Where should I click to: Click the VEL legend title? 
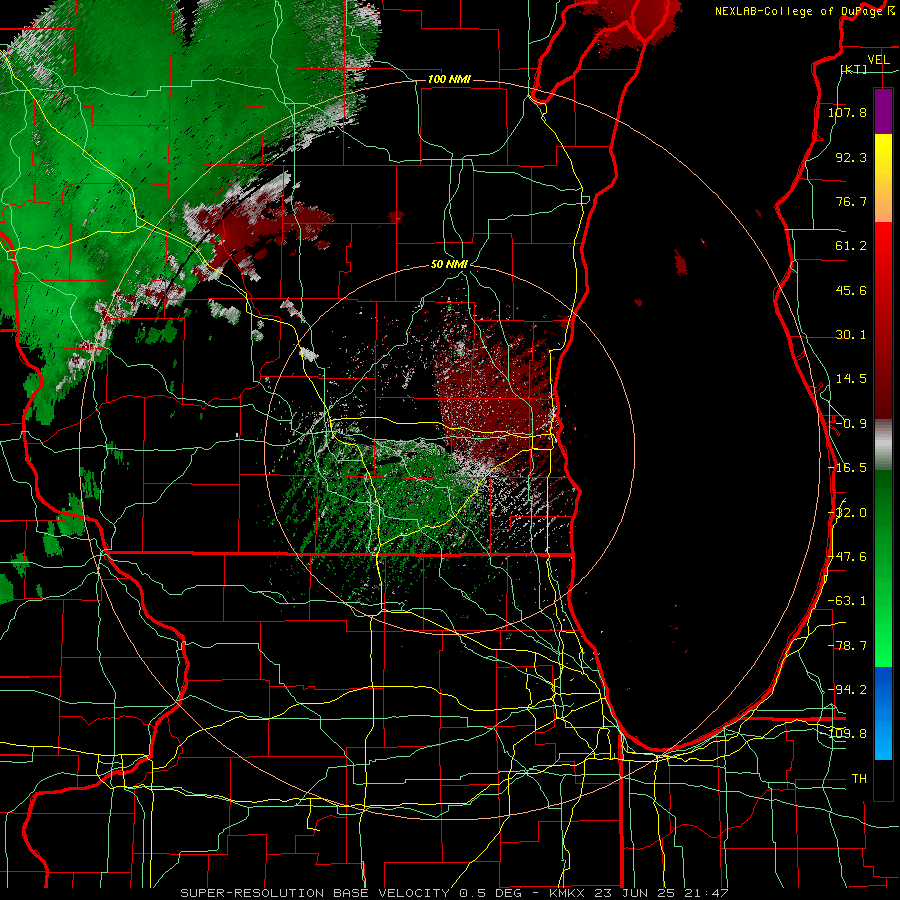click(878, 60)
